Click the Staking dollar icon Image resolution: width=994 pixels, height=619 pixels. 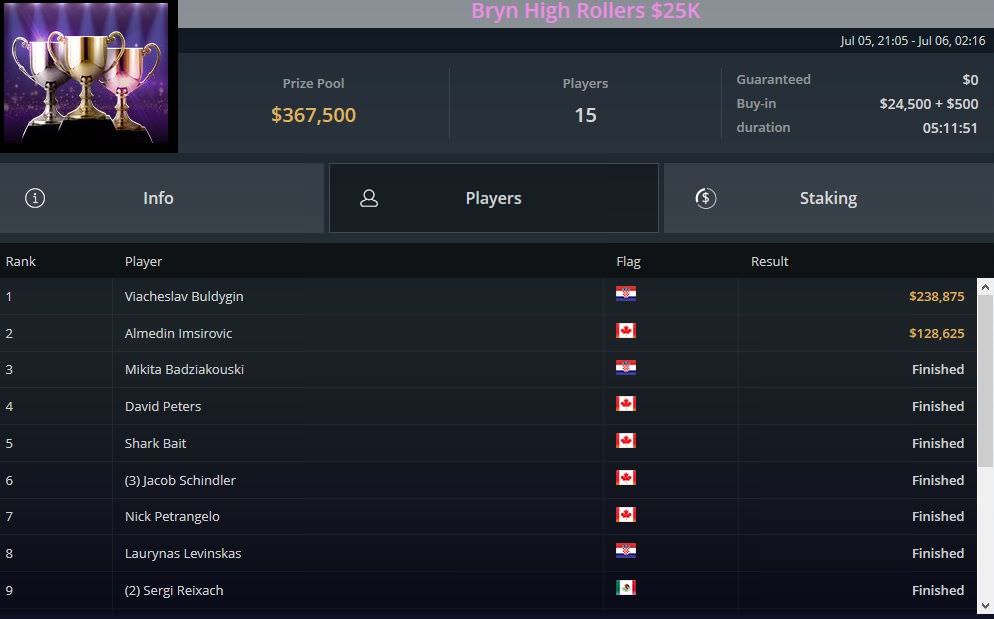click(706, 199)
